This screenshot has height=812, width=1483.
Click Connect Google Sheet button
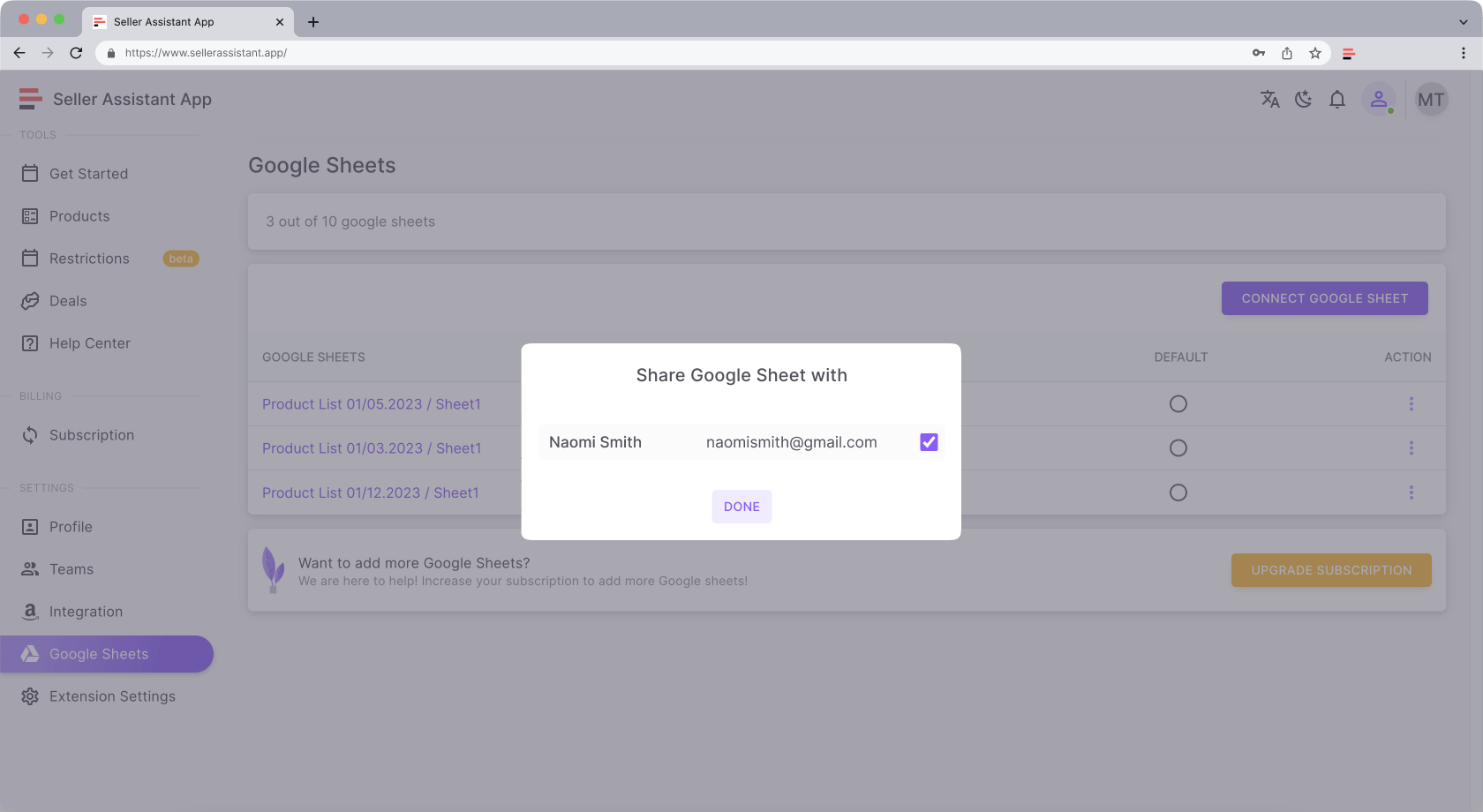(x=1324, y=298)
